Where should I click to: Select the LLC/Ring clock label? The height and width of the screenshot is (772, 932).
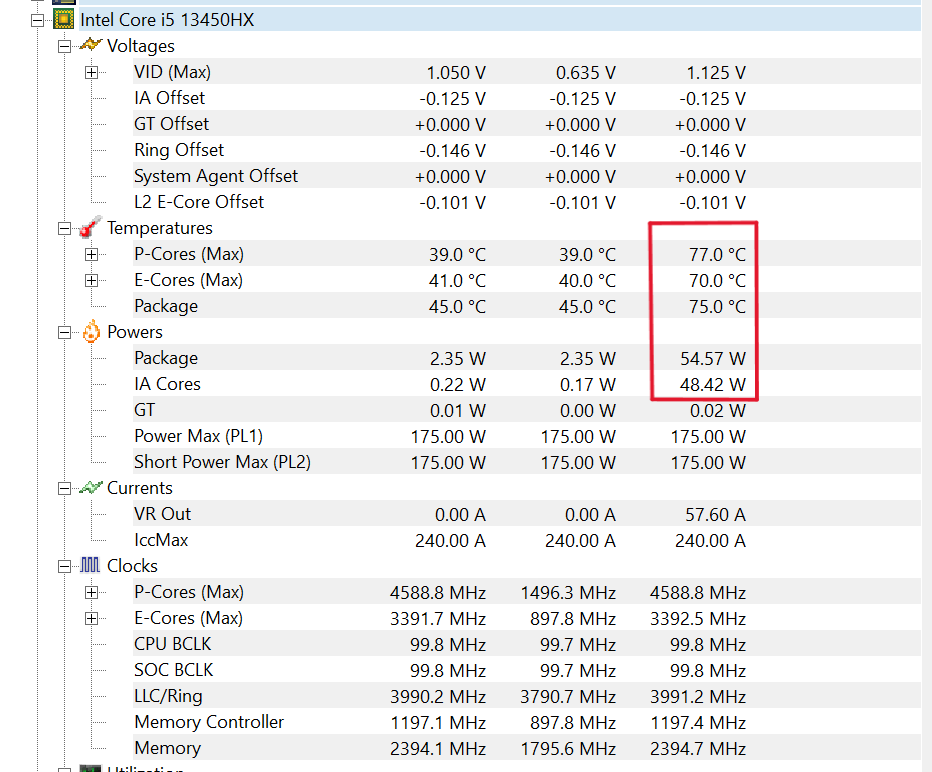pyautogui.click(x=168, y=697)
